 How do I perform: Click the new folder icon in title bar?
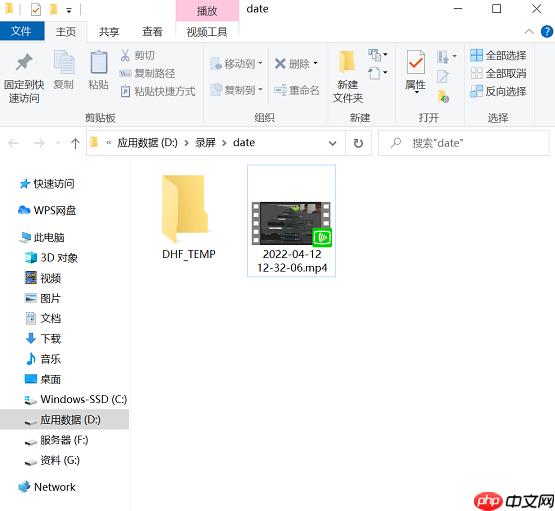pyautogui.click(x=53, y=10)
